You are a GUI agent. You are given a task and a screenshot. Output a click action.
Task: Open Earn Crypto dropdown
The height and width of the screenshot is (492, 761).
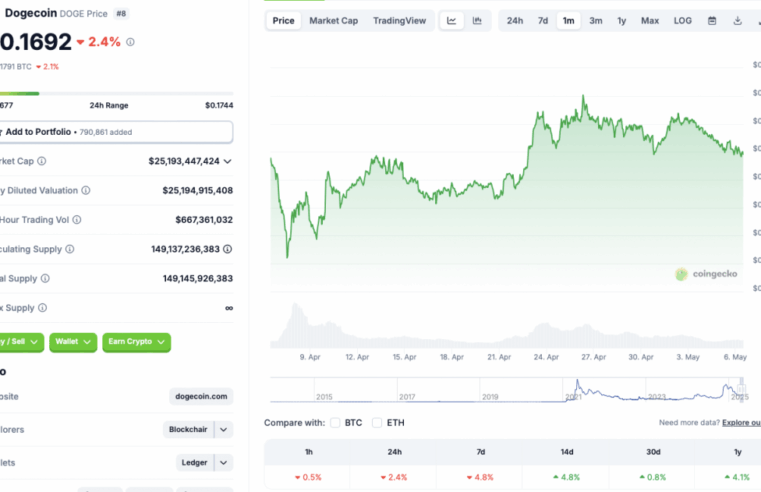tap(136, 342)
